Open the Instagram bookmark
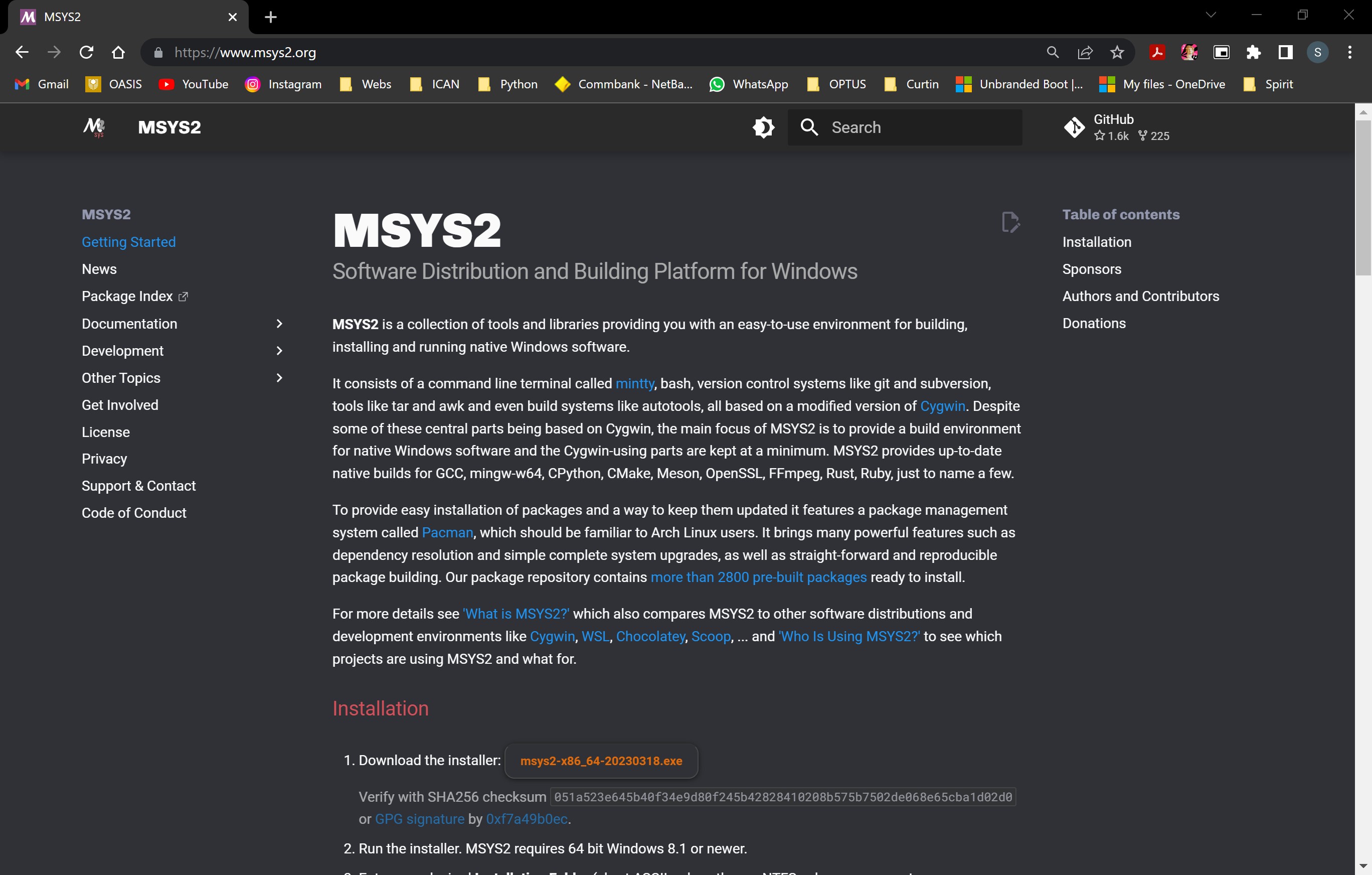The width and height of the screenshot is (1372, 875). pos(283,84)
